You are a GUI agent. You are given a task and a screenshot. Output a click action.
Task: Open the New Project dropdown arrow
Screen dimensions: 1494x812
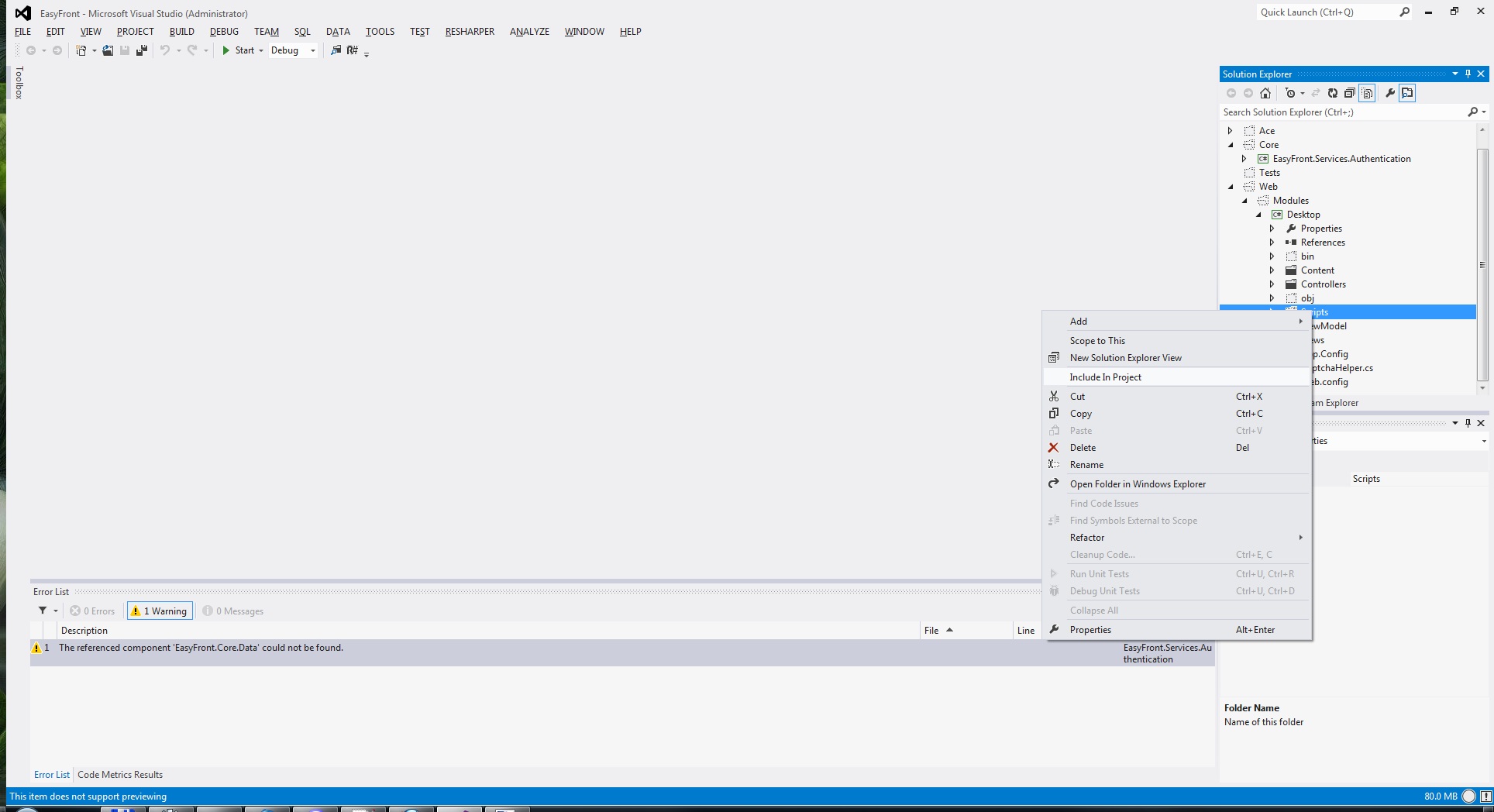(95, 50)
